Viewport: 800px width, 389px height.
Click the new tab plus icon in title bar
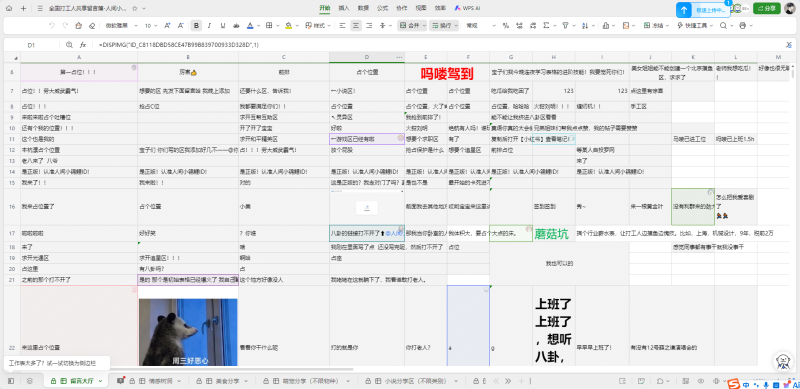point(23,9)
